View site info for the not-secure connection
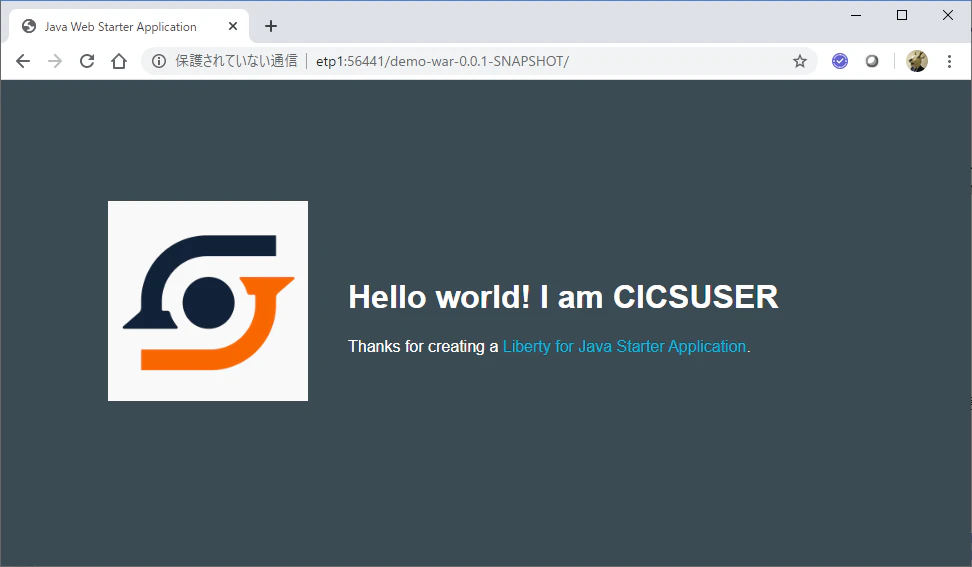This screenshot has height=567, width=972. 159,61
